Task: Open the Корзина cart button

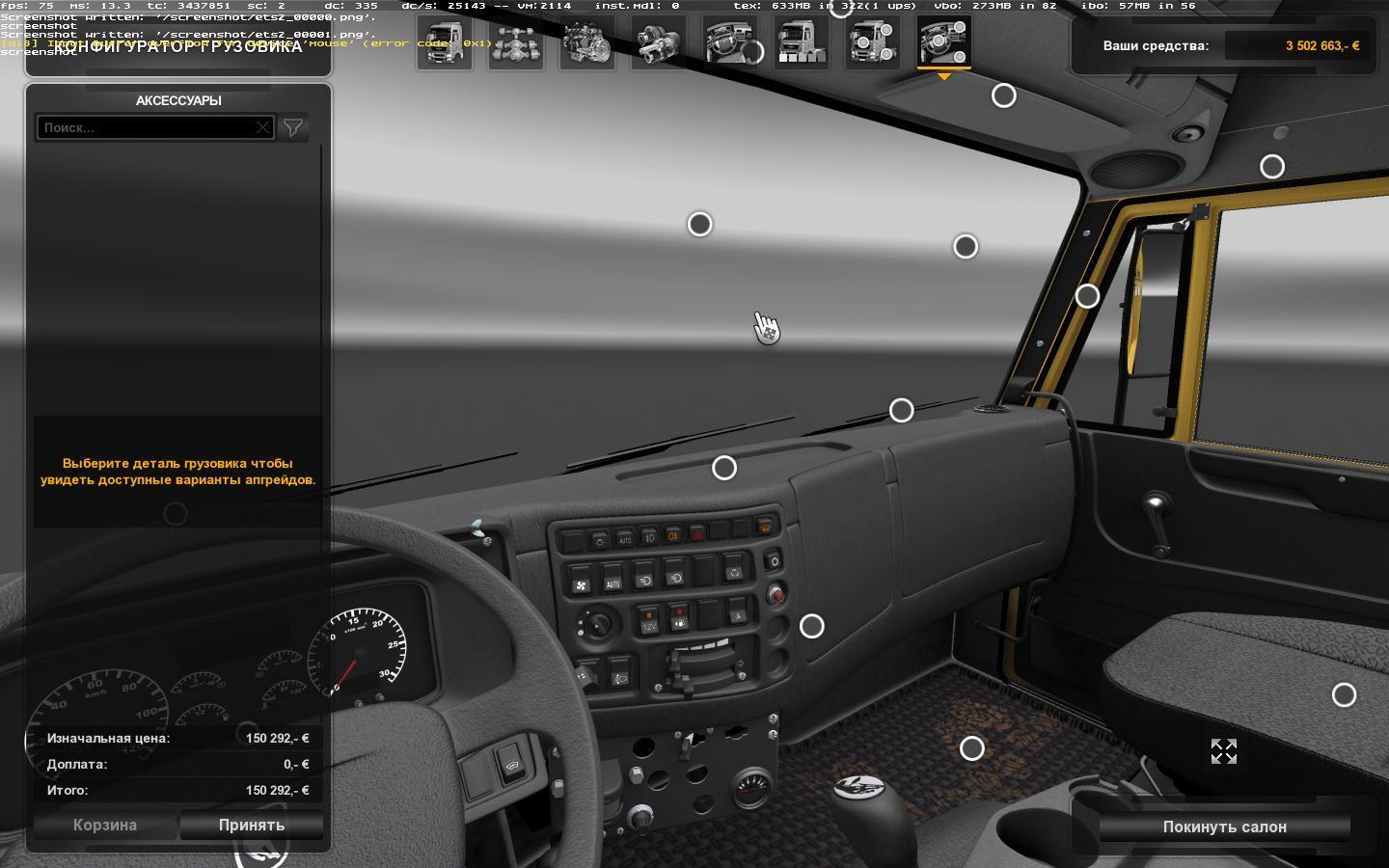Action: (x=105, y=825)
